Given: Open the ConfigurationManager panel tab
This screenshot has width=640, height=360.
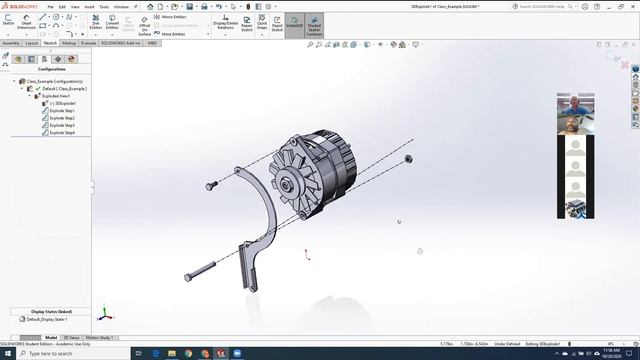Looking at the screenshot, I should point(44,59).
